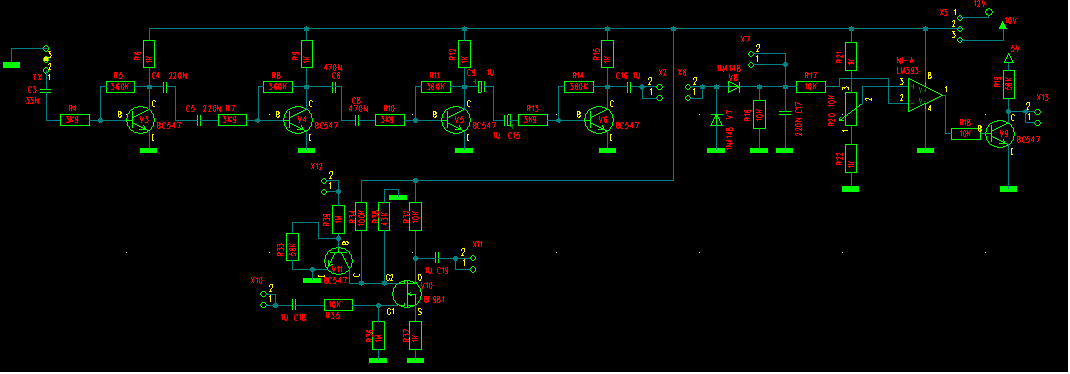The width and height of the screenshot is (1070, 374).
Task: Select transistor V6 symbol
Action: point(598,121)
